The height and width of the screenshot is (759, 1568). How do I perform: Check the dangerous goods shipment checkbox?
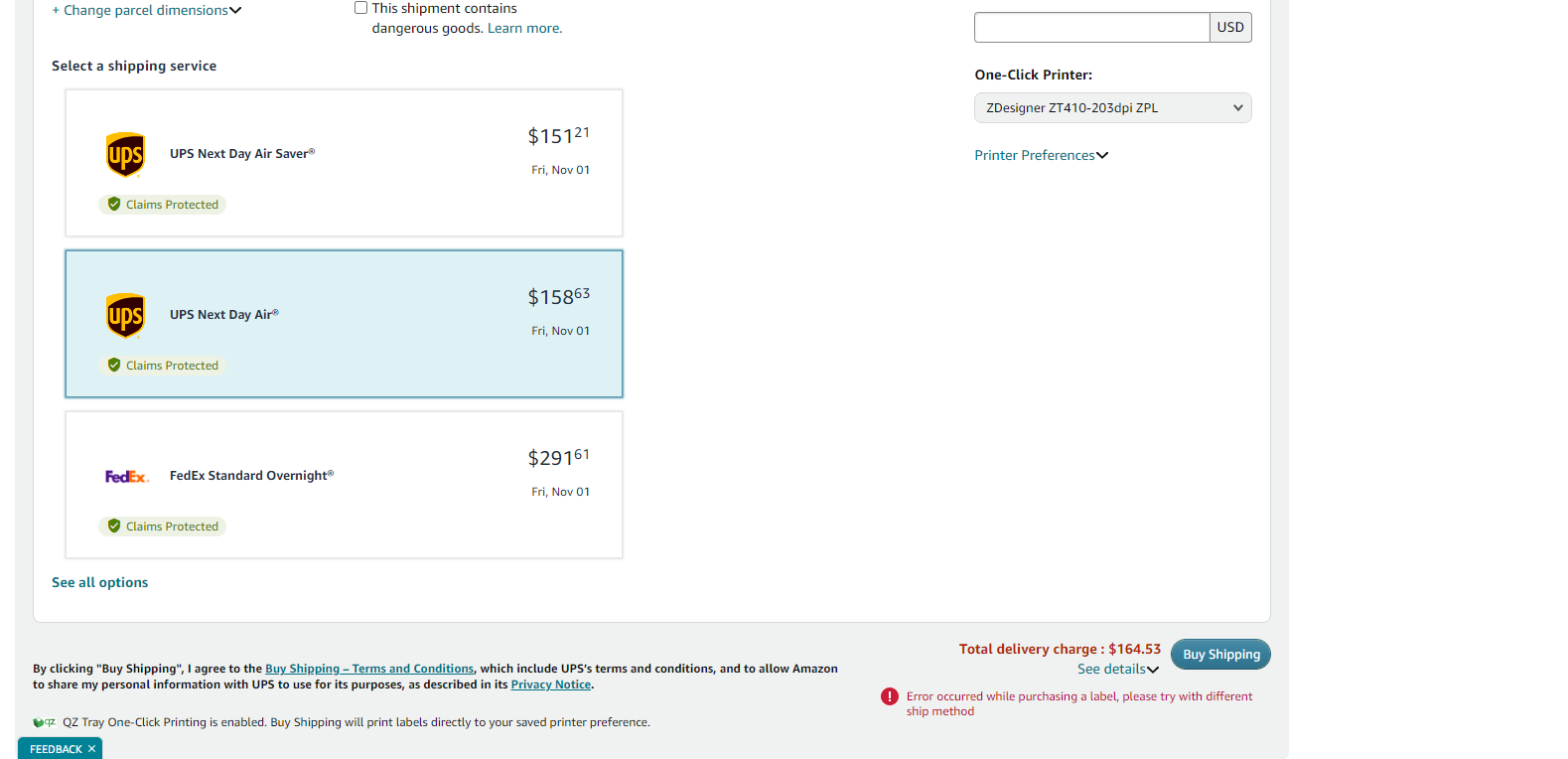point(361,8)
